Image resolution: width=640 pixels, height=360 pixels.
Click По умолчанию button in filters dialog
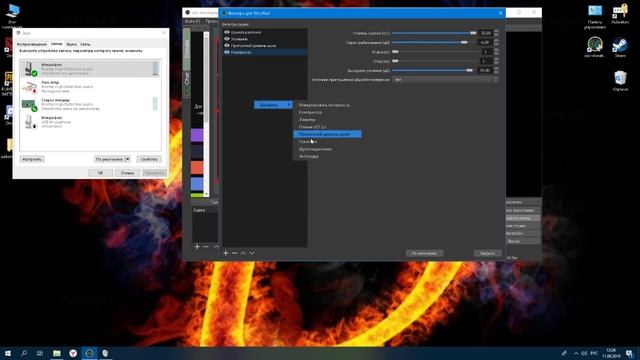pyautogui.click(x=424, y=253)
